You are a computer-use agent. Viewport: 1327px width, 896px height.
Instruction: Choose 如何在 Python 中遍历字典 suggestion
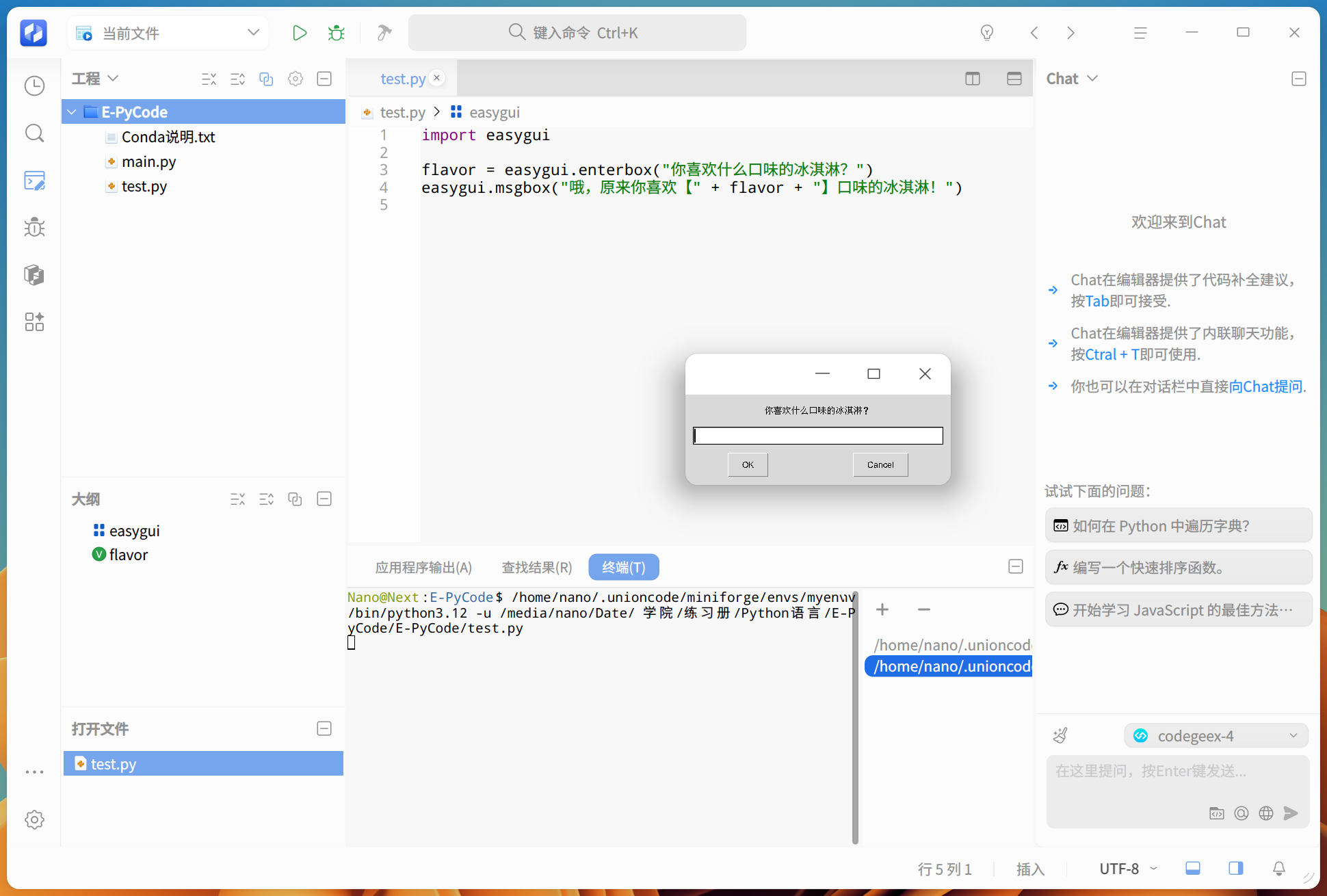(x=1179, y=525)
